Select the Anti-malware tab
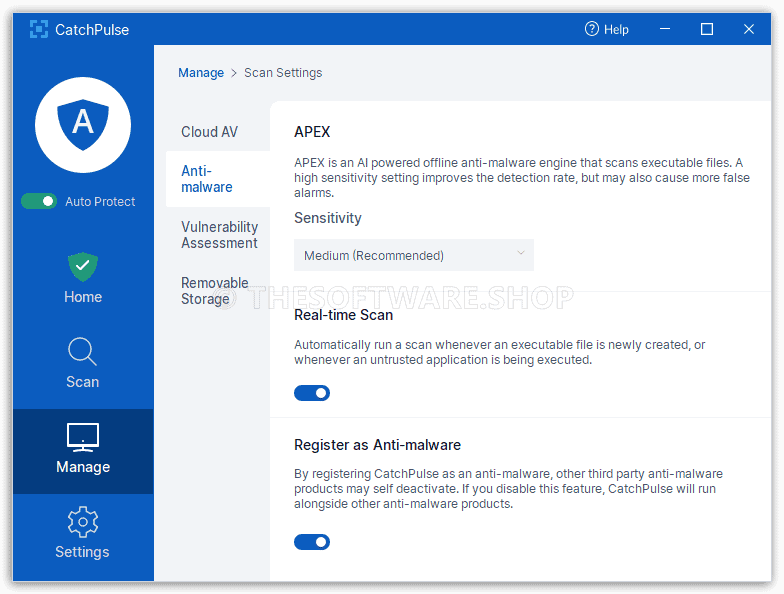 click(218, 179)
